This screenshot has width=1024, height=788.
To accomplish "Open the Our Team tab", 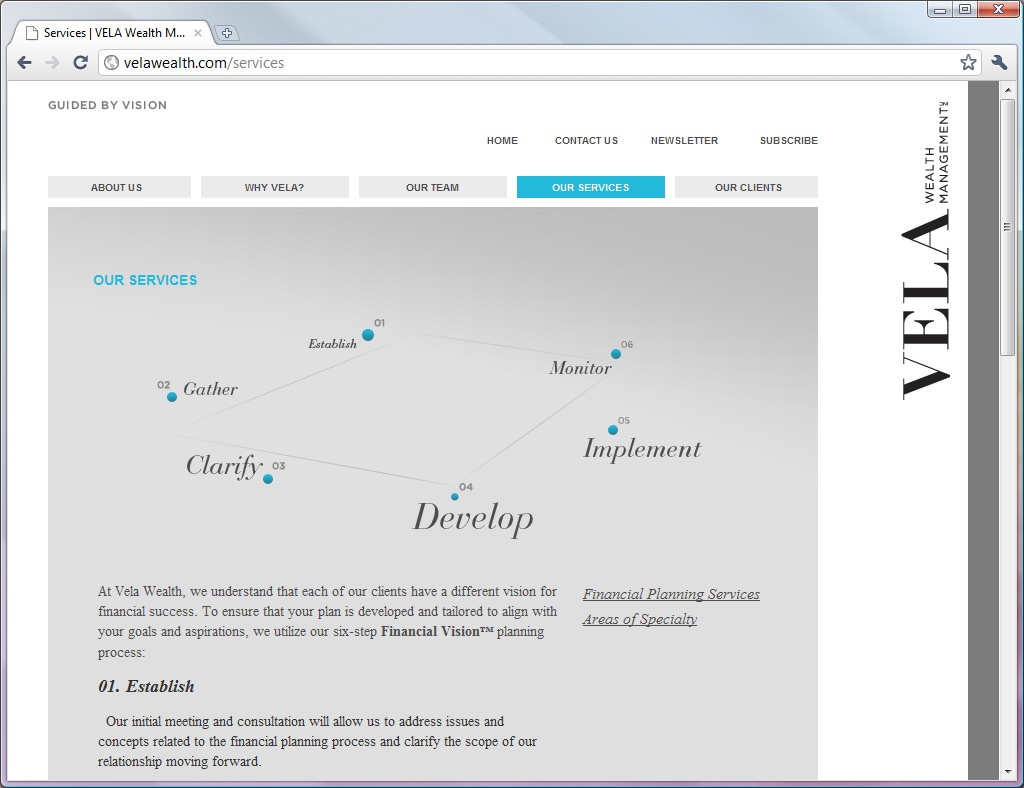I will (433, 187).
